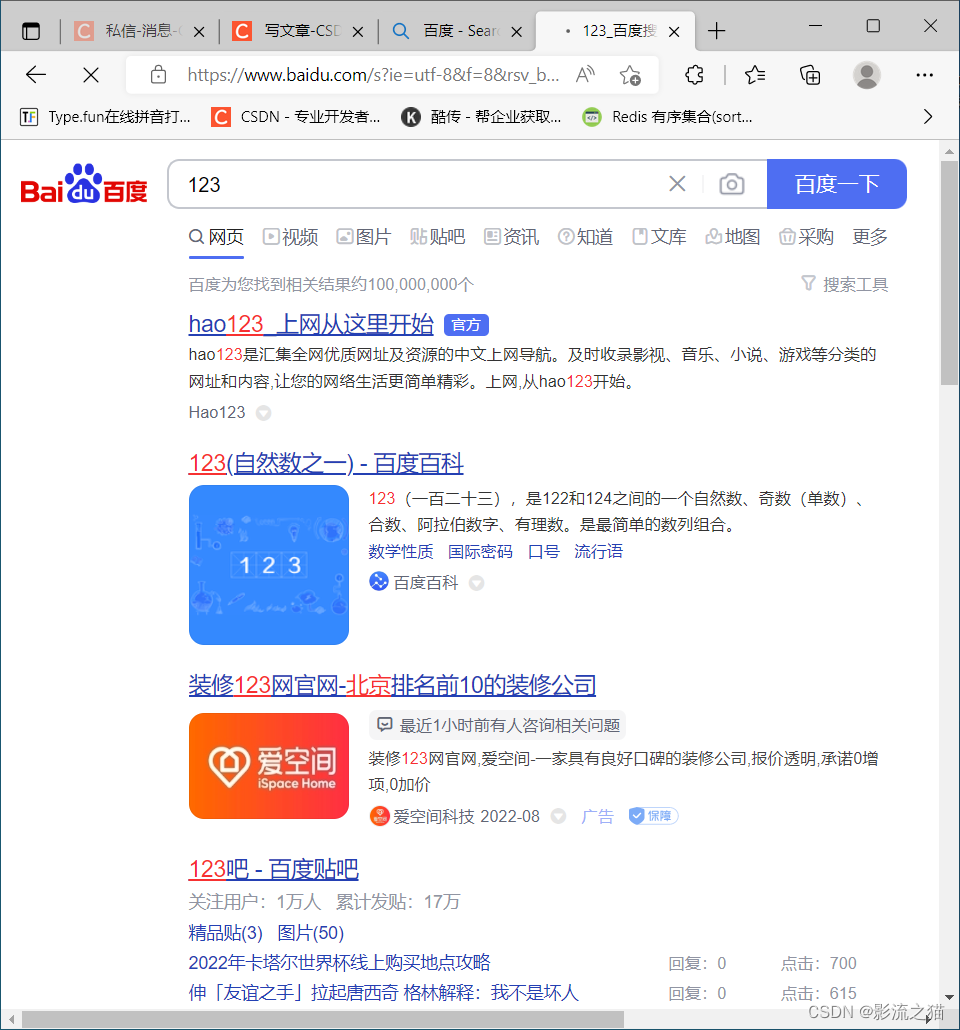The width and height of the screenshot is (960, 1030).
Task: Open the CSDN 专业开发者 bookmark
Action: click(x=296, y=117)
